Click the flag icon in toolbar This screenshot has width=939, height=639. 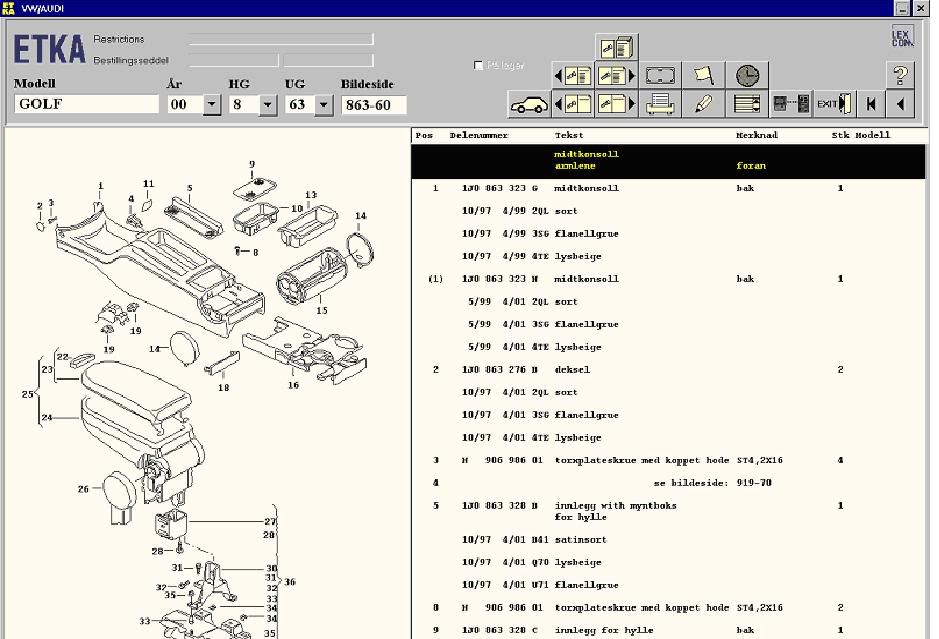(x=704, y=76)
